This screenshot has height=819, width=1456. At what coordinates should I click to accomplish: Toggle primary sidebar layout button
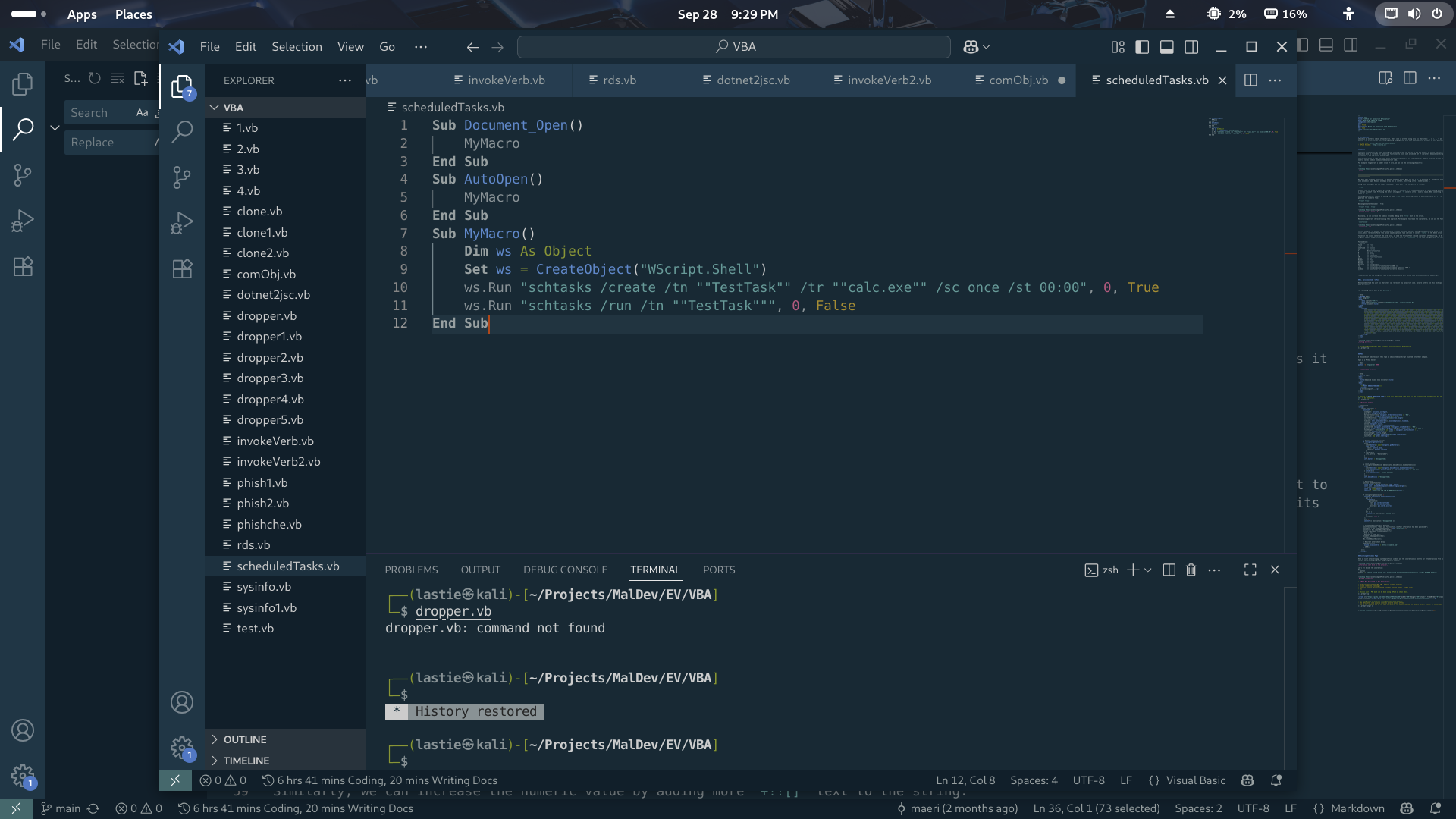pyautogui.click(x=1142, y=47)
